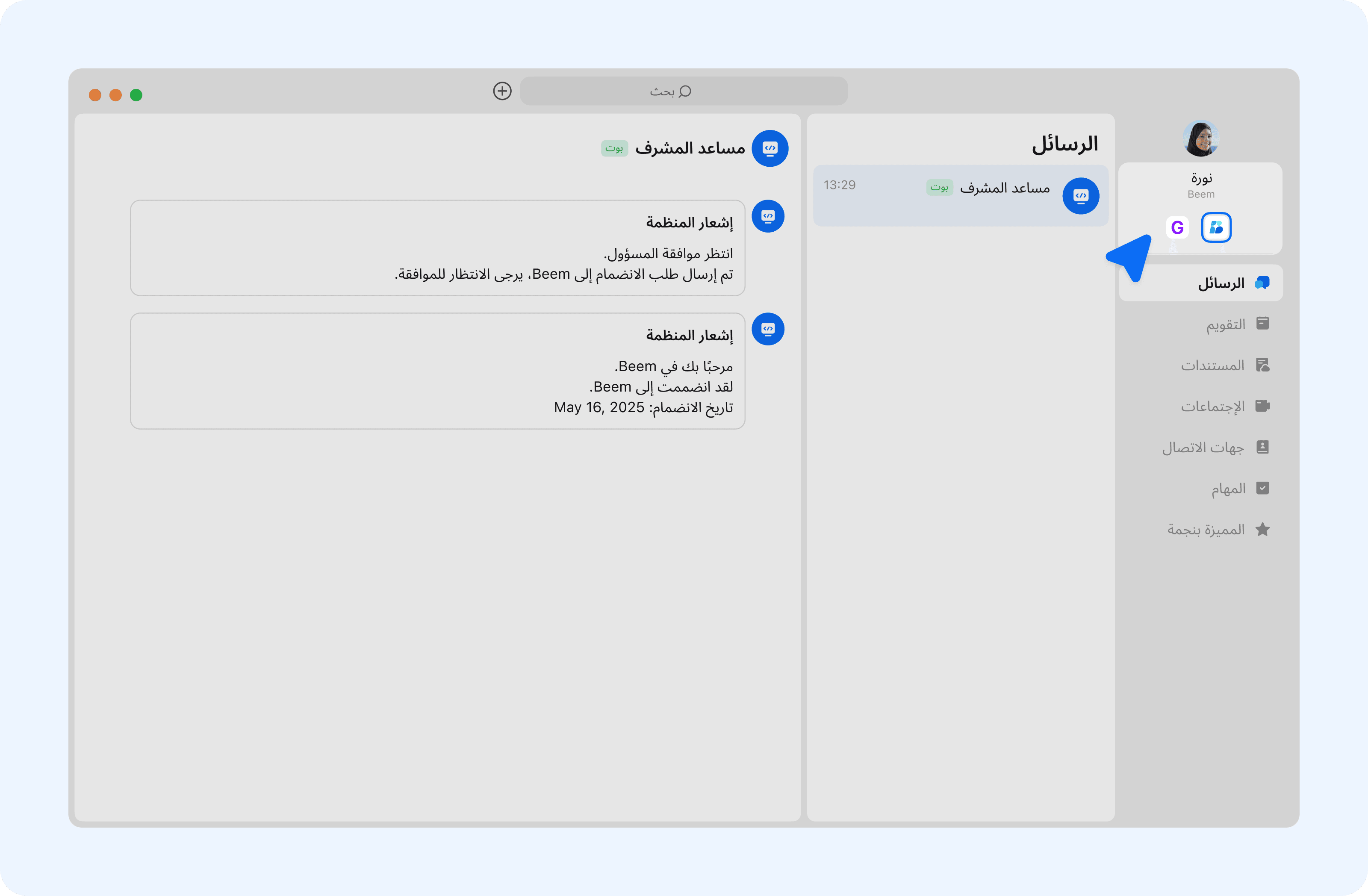Click the plus icon beside search bar

click(x=502, y=91)
